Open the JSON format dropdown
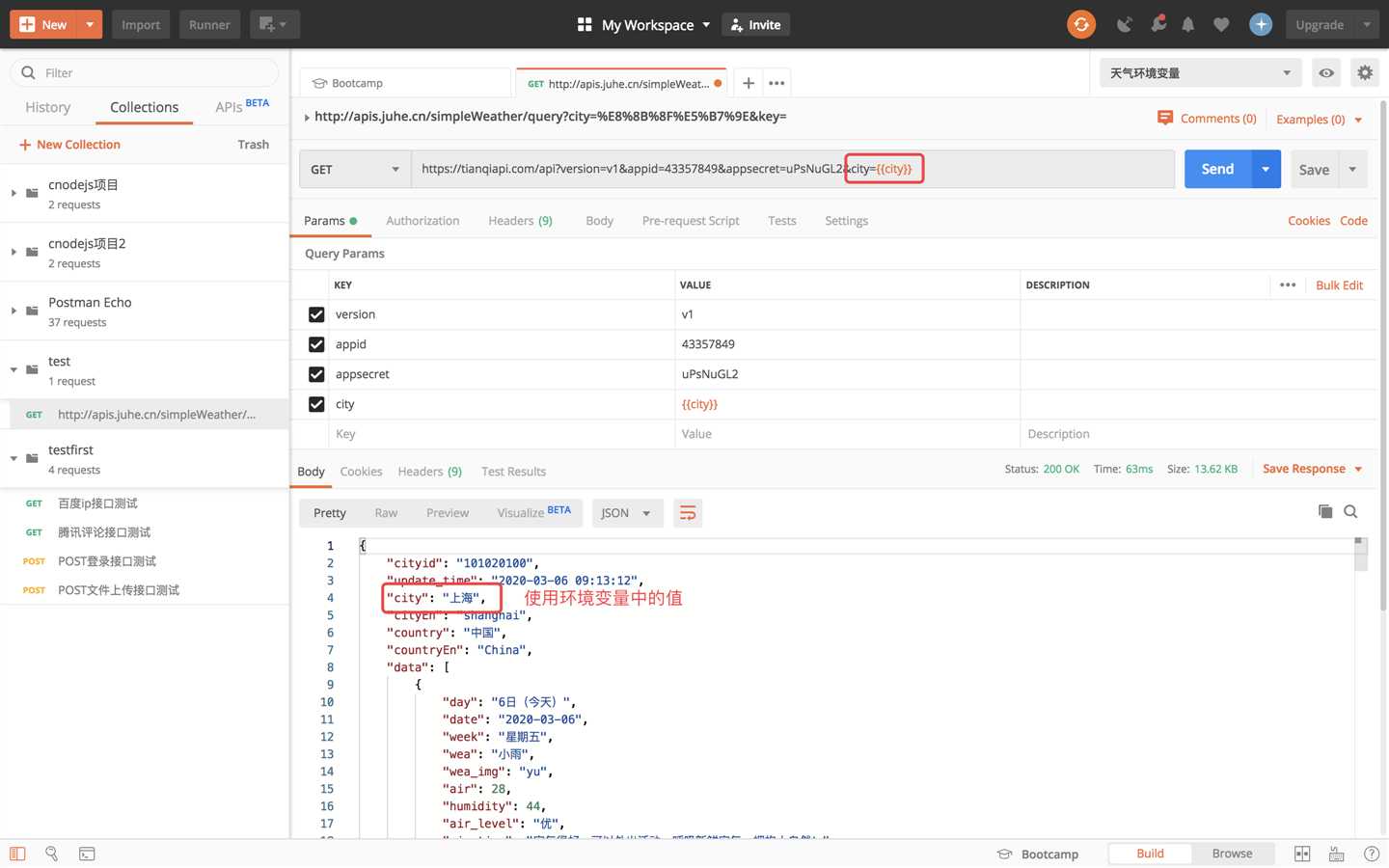 [x=626, y=513]
